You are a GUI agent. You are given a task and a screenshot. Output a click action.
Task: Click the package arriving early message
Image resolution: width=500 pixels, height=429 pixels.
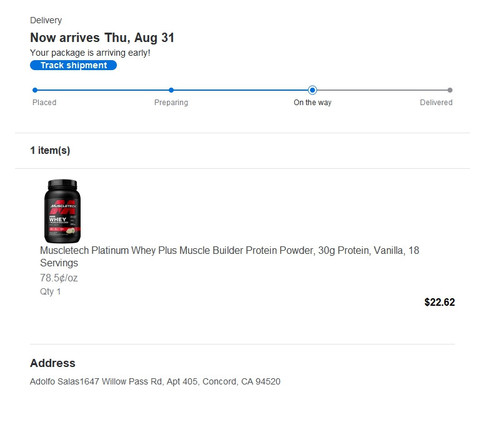tap(90, 53)
